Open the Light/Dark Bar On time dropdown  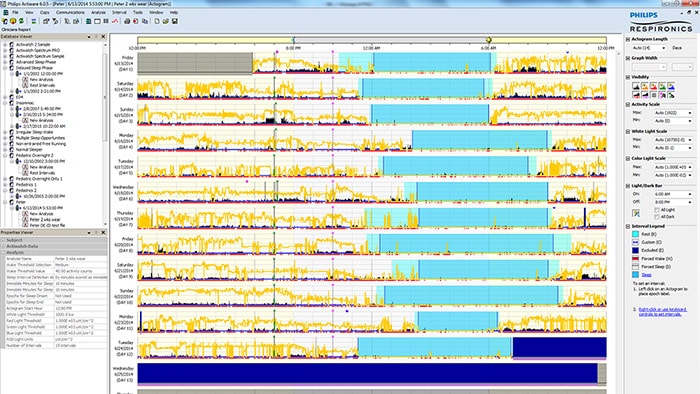pos(674,194)
